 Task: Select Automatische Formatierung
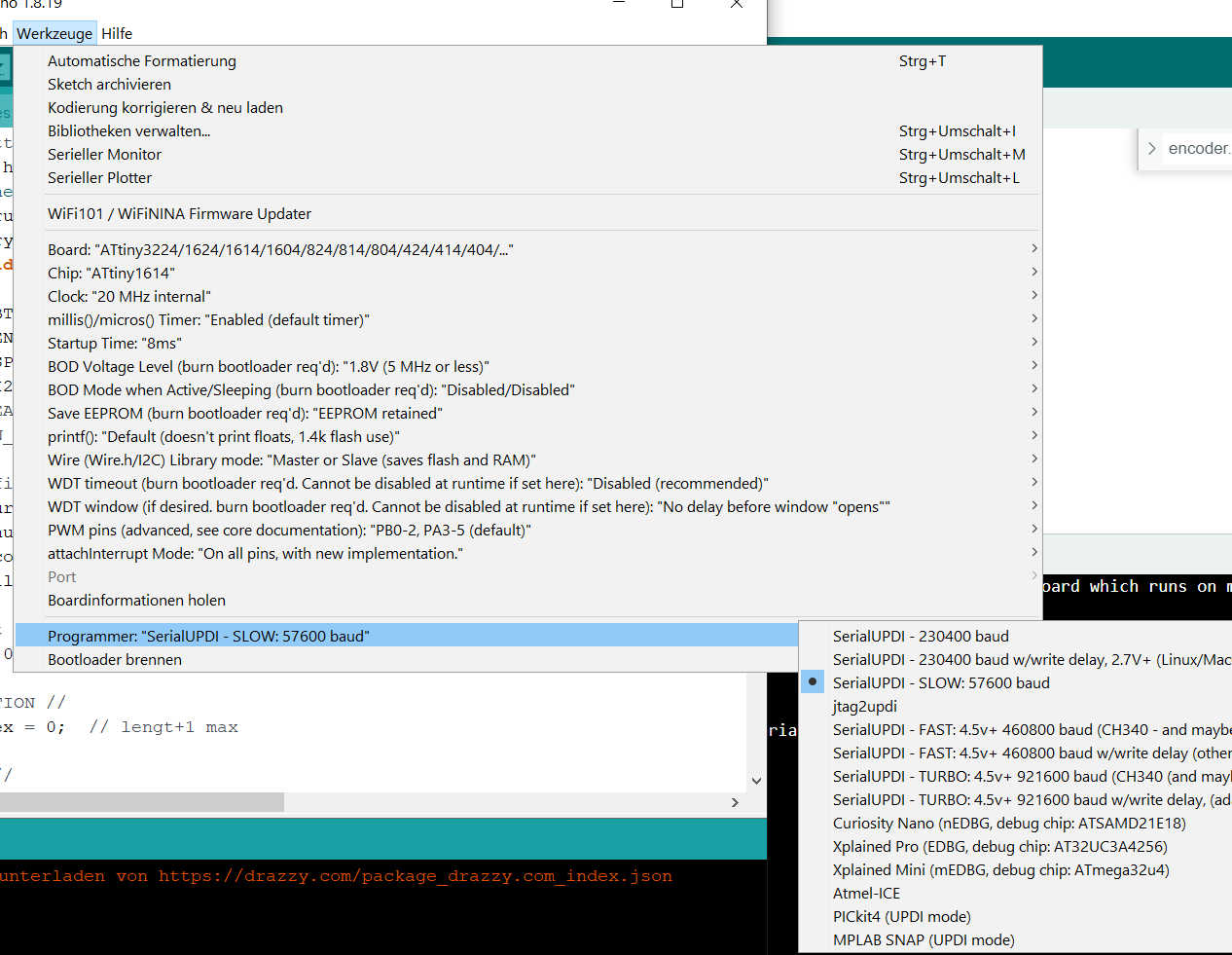click(142, 60)
